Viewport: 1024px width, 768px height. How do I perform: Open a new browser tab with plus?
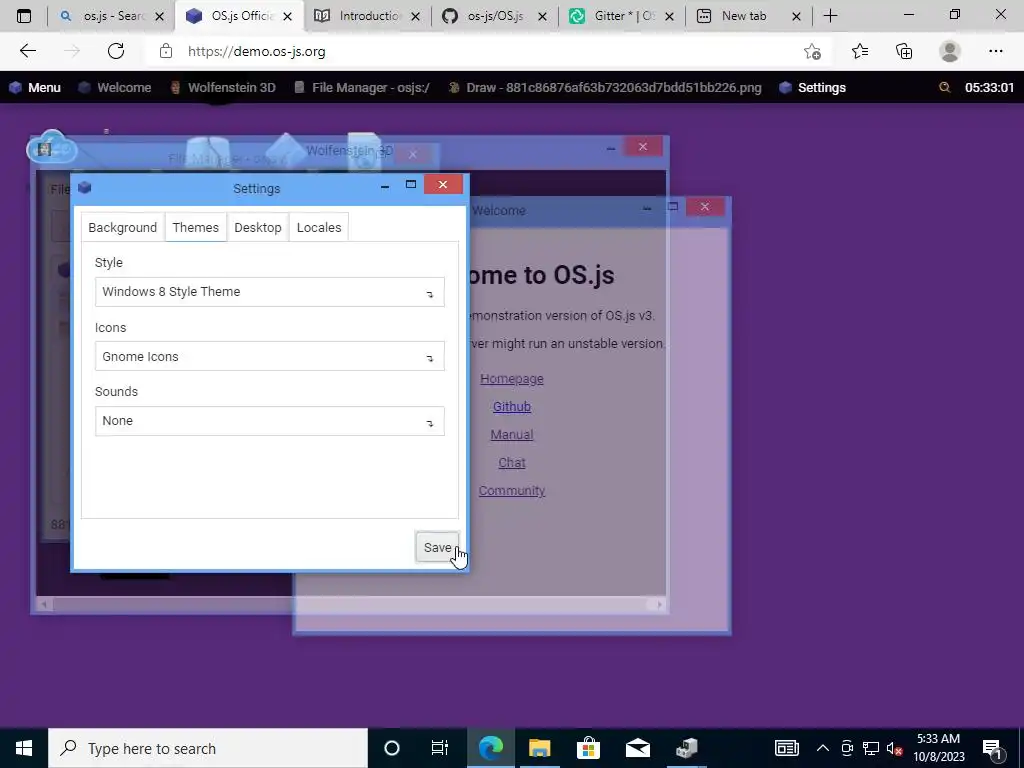(x=830, y=16)
